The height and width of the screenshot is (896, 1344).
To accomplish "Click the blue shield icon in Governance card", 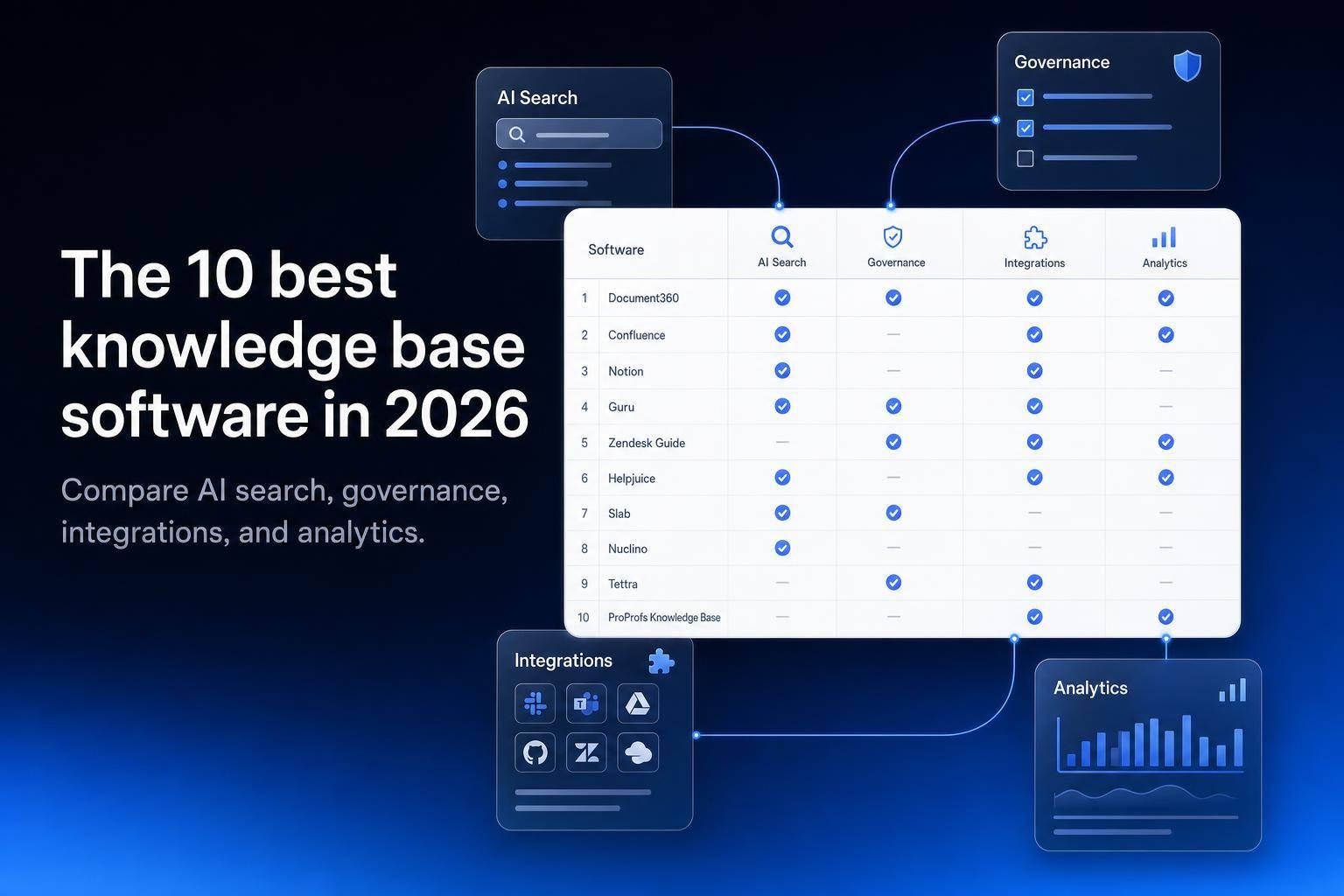I will [x=1187, y=66].
